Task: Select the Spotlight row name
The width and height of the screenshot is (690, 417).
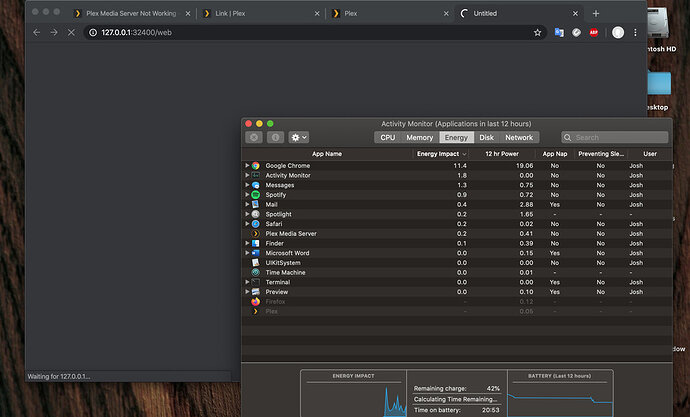Action: pos(279,214)
